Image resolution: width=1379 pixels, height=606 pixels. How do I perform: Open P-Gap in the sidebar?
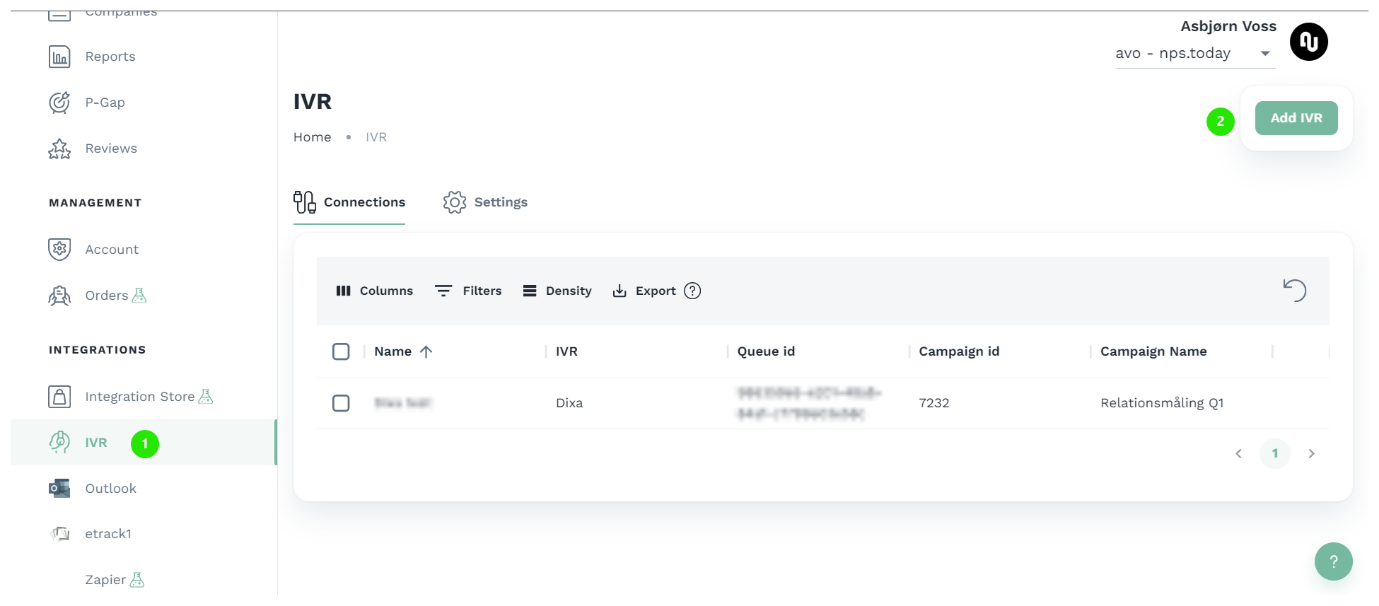click(104, 103)
